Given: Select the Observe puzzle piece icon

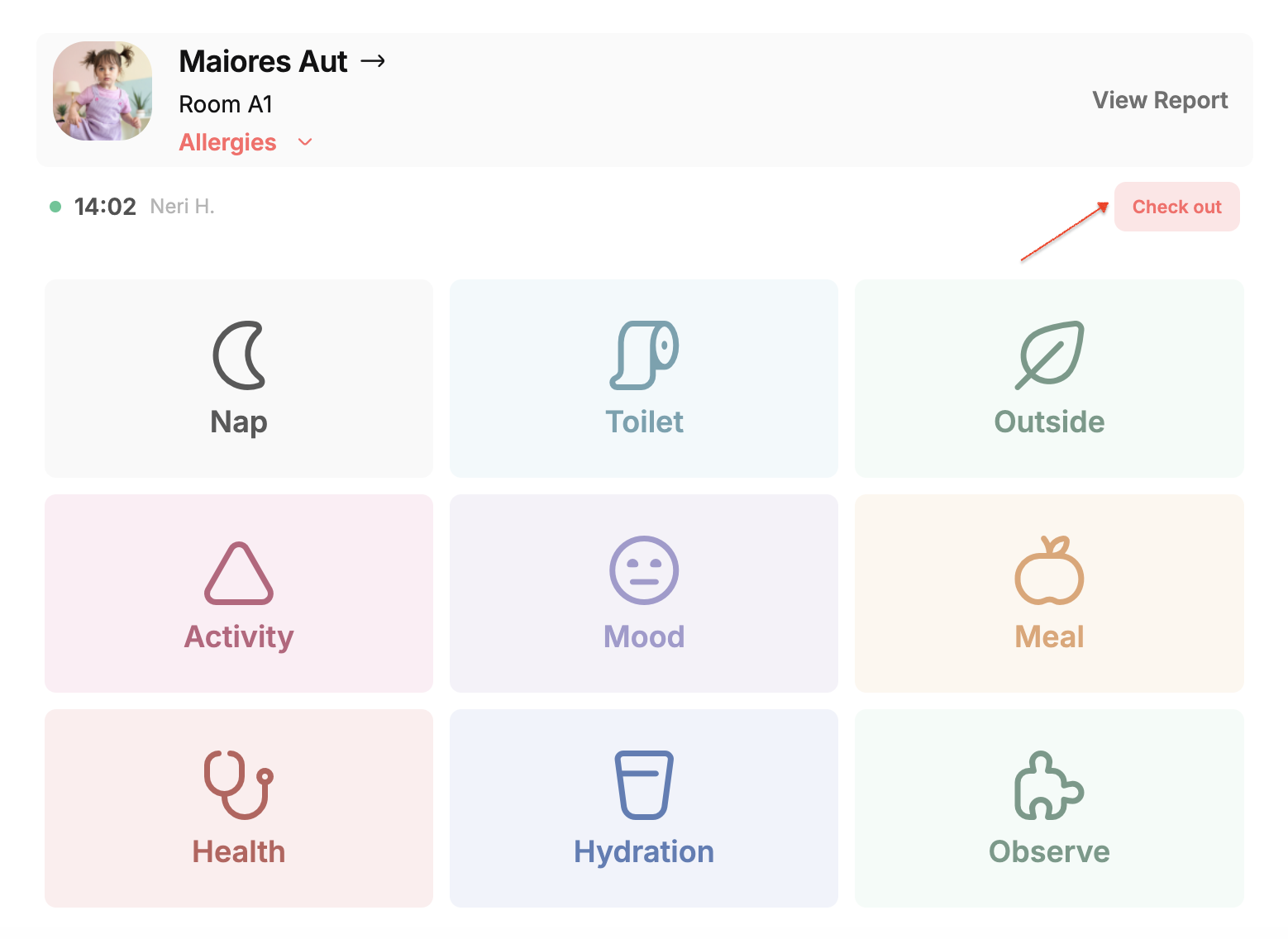Looking at the screenshot, I should [x=1049, y=785].
